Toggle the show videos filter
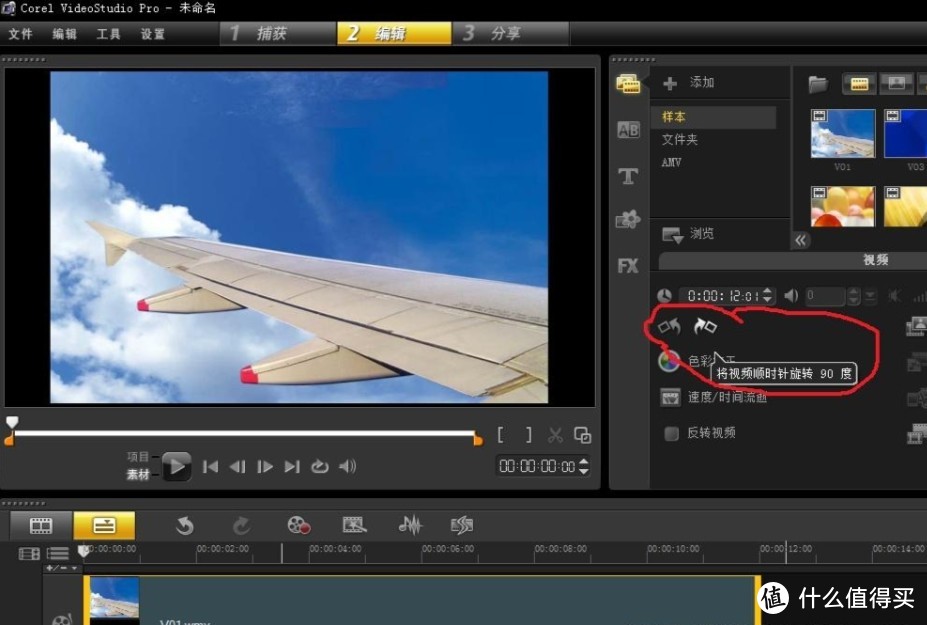Image resolution: width=927 pixels, height=625 pixels. [x=859, y=85]
